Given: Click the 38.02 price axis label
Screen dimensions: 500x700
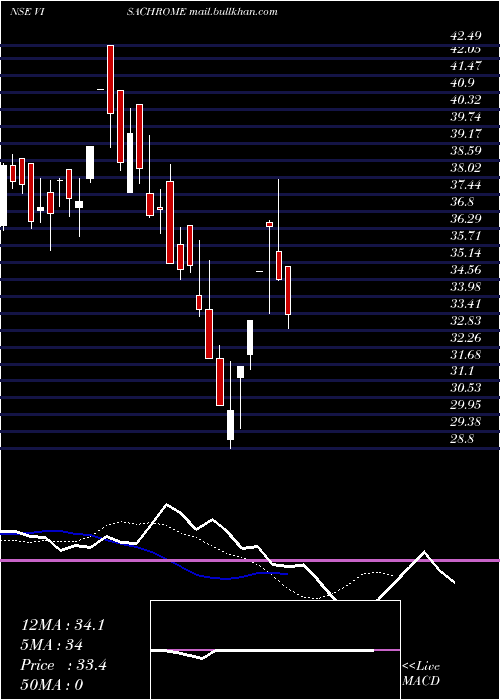Looking at the screenshot, I should (466, 168).
